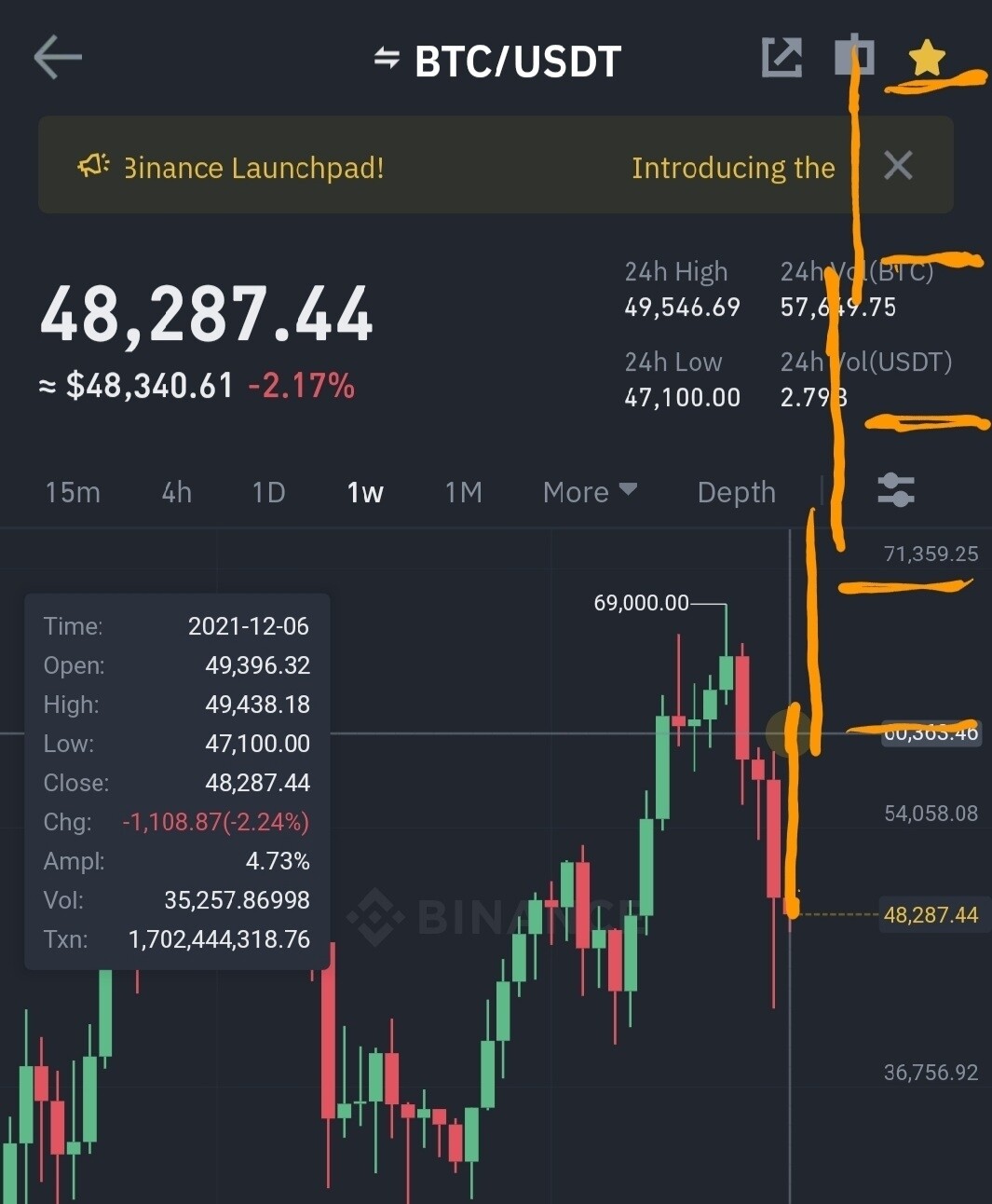The height and width of the screenshot is (1204, 992).
Task: Dismiss the Binance Launchpad banner
Action: 897,166
